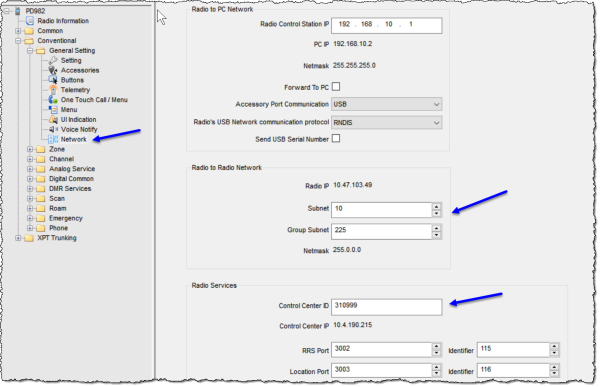The width and height of the screenshot is (600, 387).
Task: Expand the Channel tree node
Action: click(x=30, y=159)
